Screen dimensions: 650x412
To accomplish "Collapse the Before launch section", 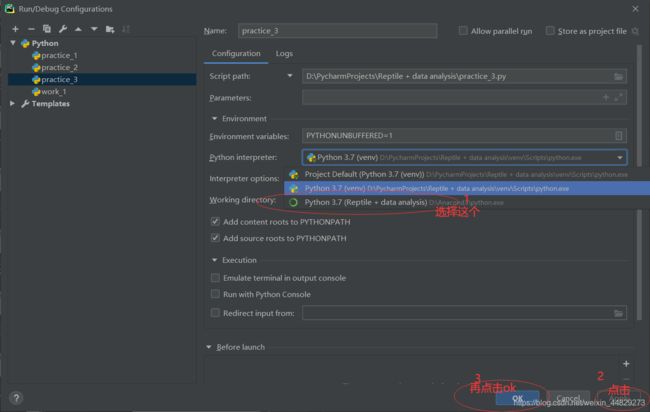I will pyautogui.click(x=209, y=347).
